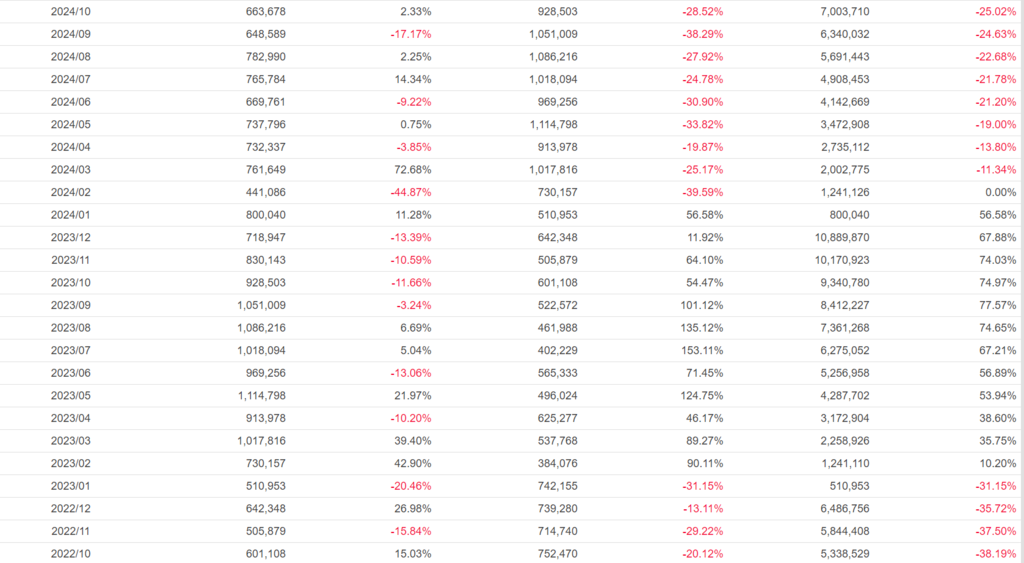Select the 72.68% percentage cell

[x=413, y=170]
